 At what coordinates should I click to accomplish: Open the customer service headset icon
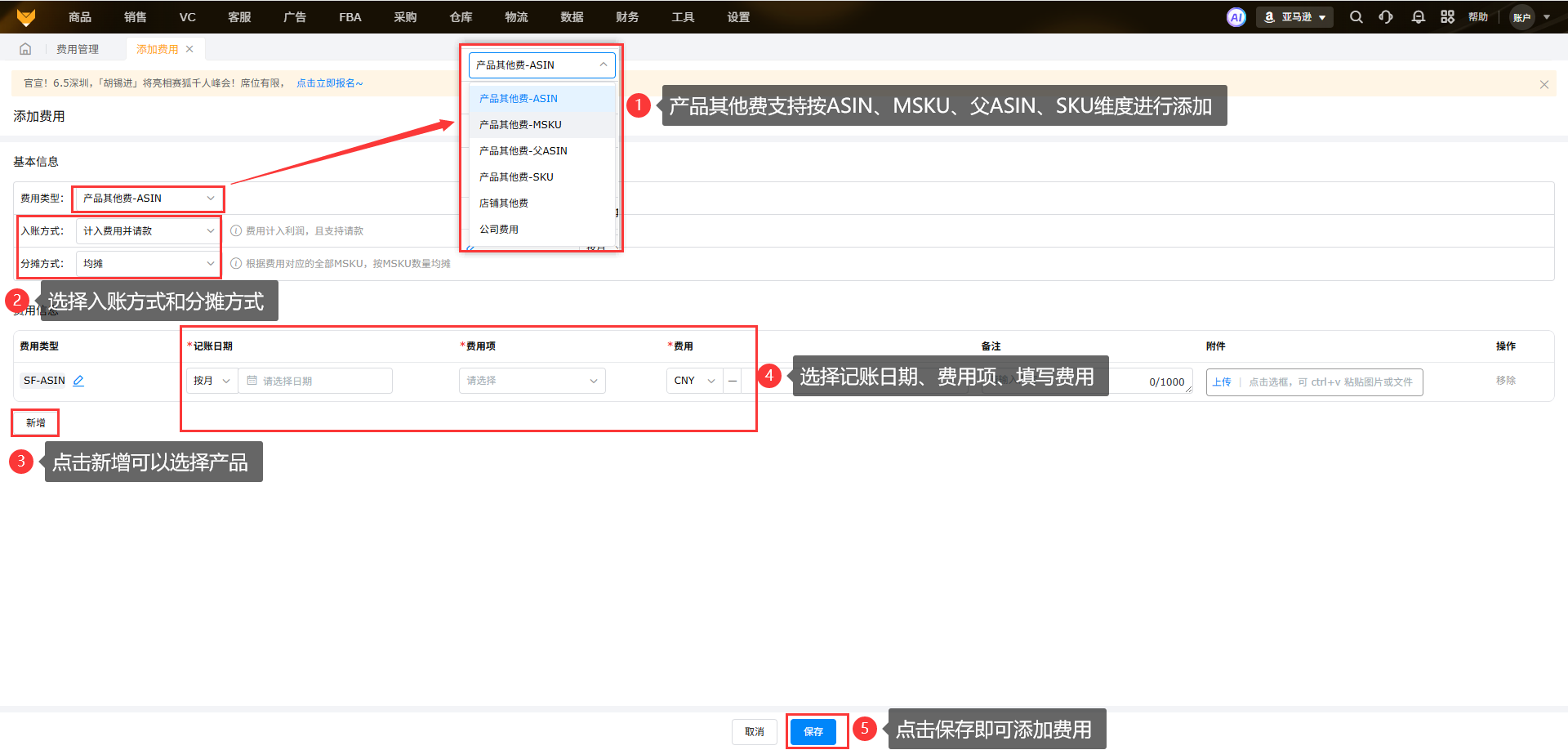(1386, 17)
